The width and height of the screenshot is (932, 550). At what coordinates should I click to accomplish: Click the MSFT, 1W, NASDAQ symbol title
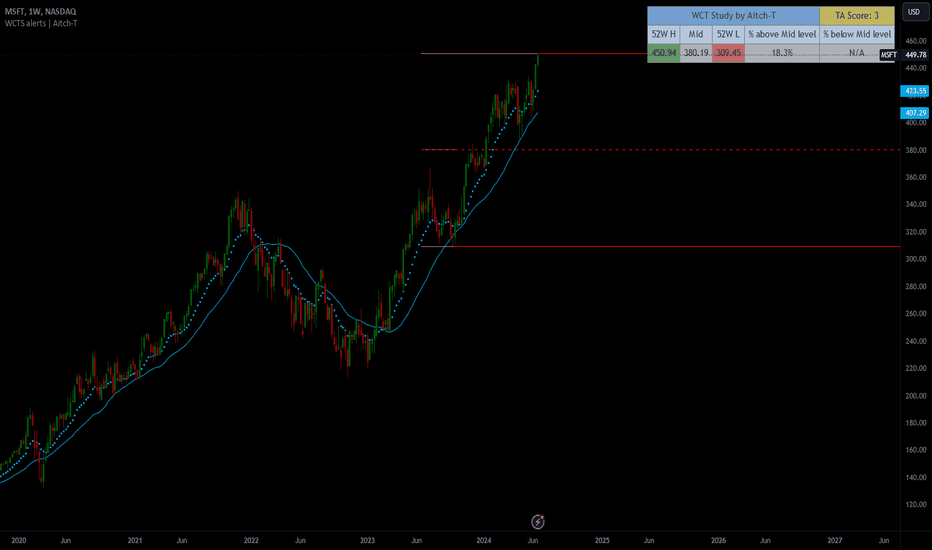point(40,11)
